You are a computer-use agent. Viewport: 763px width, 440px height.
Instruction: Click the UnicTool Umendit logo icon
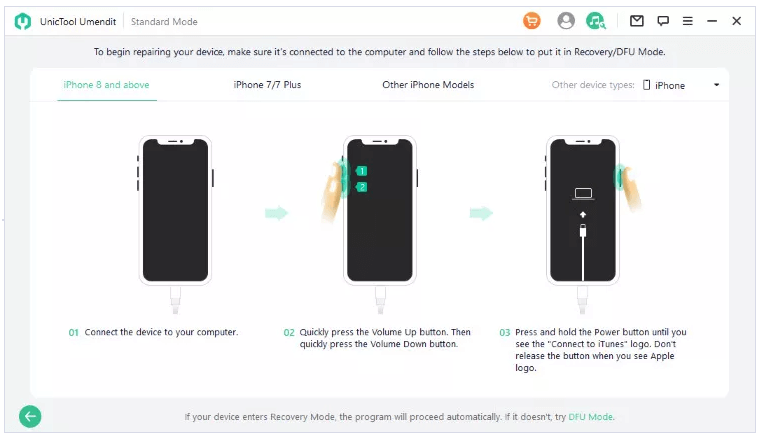tap(23, 21)
